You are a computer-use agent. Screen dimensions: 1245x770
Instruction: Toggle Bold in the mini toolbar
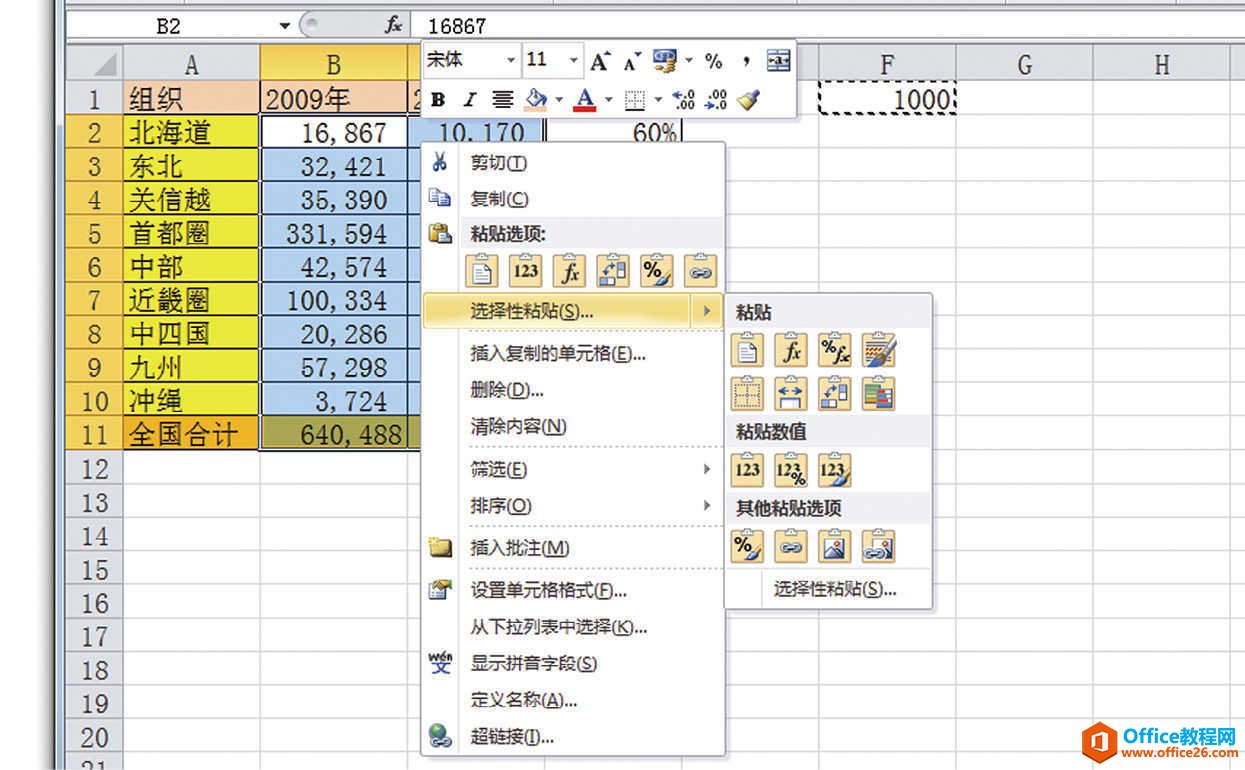pos(437,100)
